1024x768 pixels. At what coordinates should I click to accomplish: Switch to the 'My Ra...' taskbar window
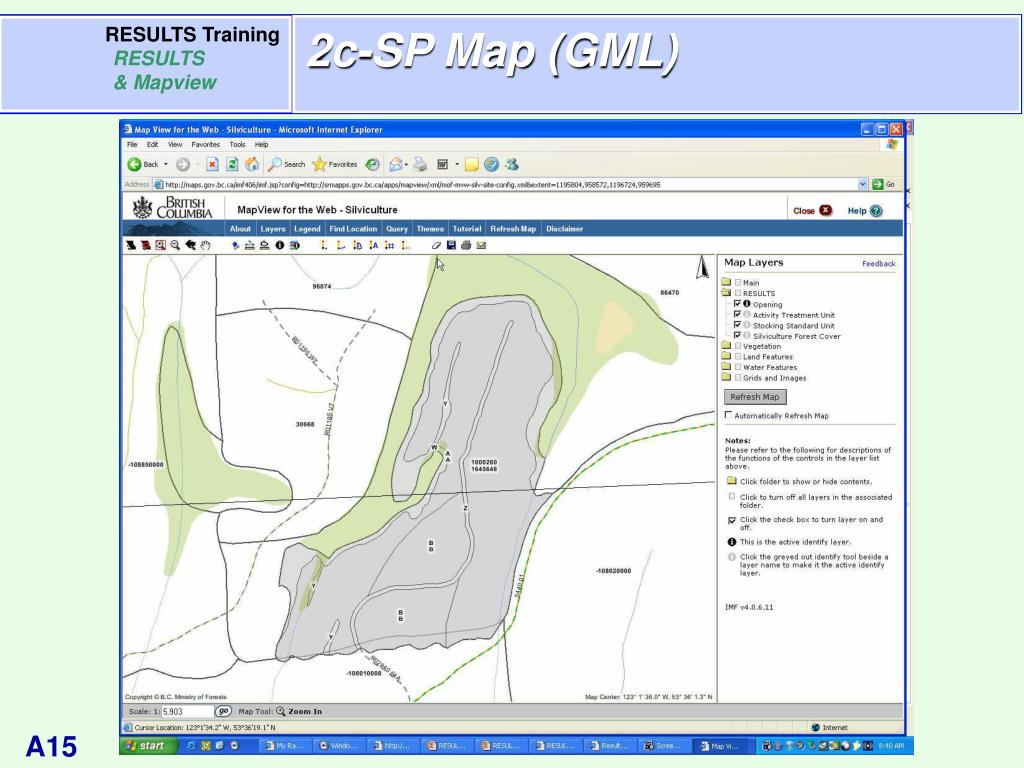tap(284, 746)
